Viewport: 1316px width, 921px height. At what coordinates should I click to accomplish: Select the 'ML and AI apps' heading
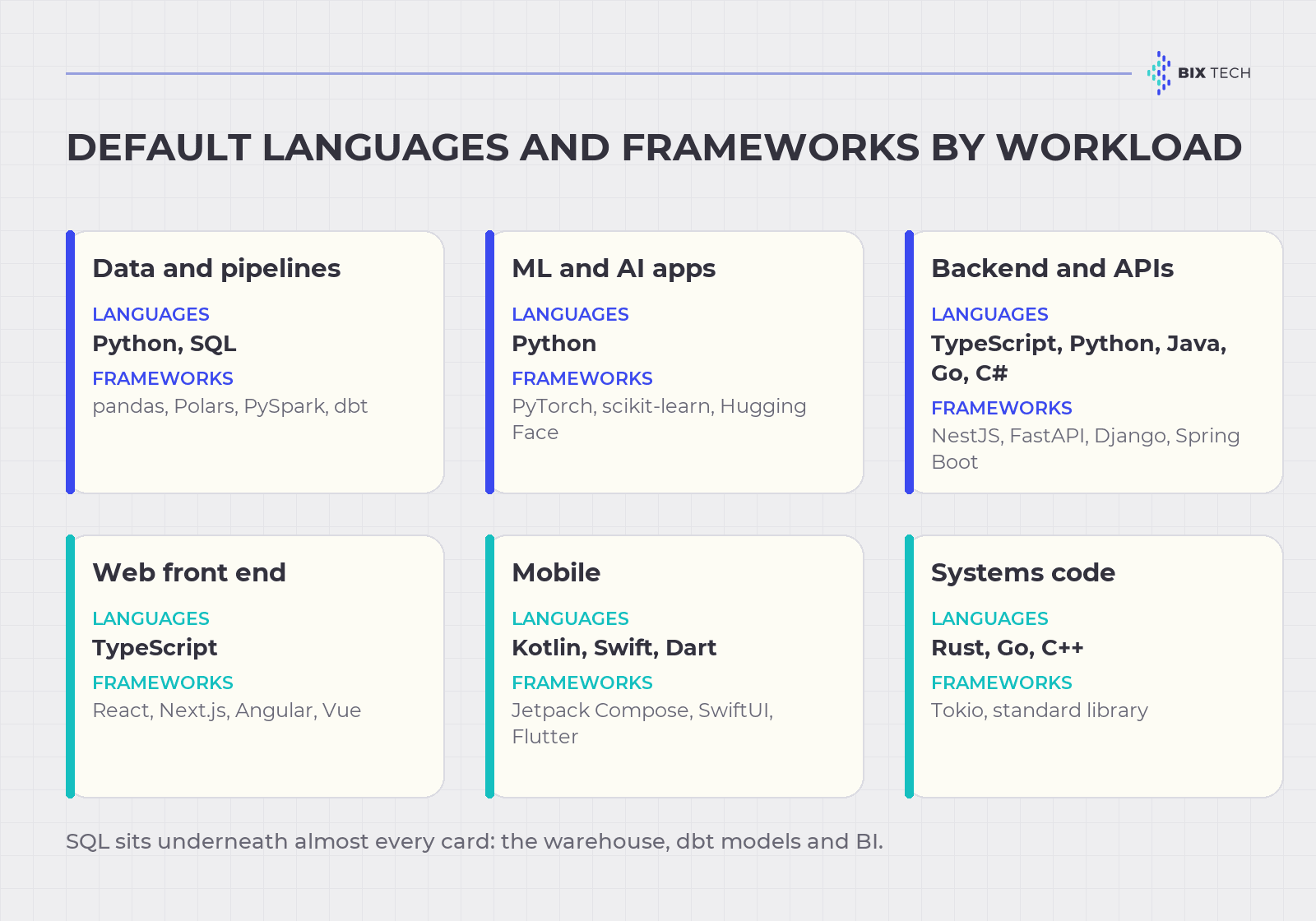614,269
